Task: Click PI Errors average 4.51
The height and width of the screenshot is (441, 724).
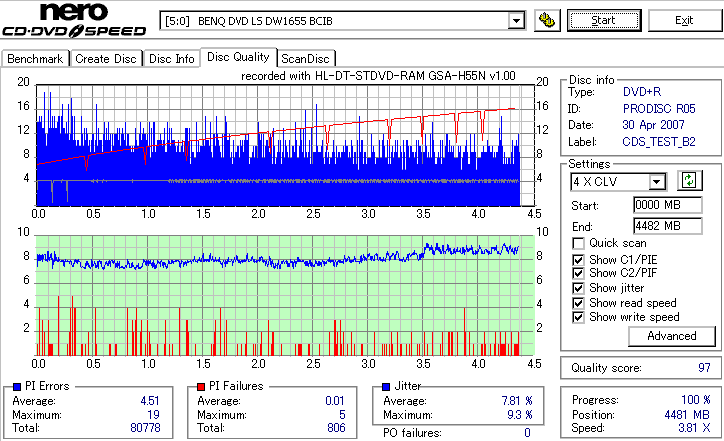Action: [150, 401]
